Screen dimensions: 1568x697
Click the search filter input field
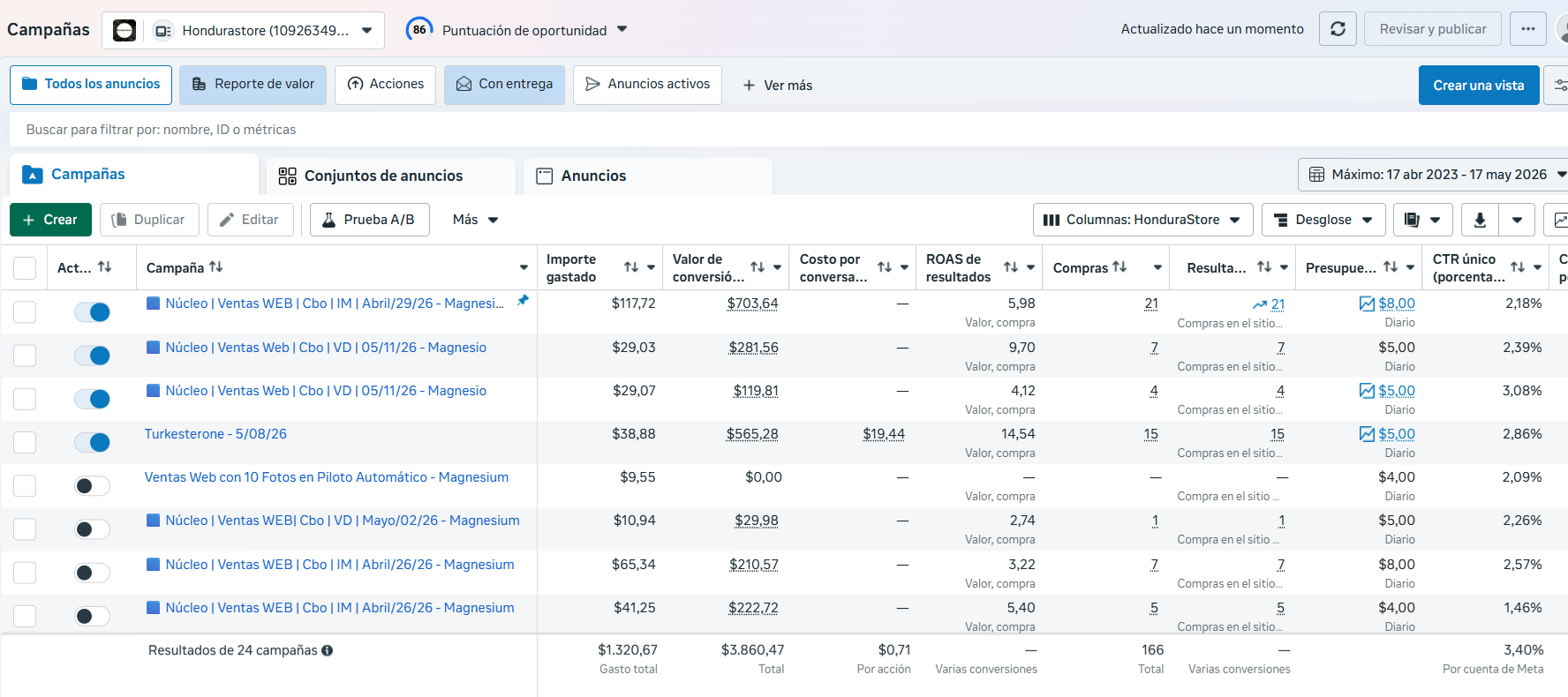[786, 130]
